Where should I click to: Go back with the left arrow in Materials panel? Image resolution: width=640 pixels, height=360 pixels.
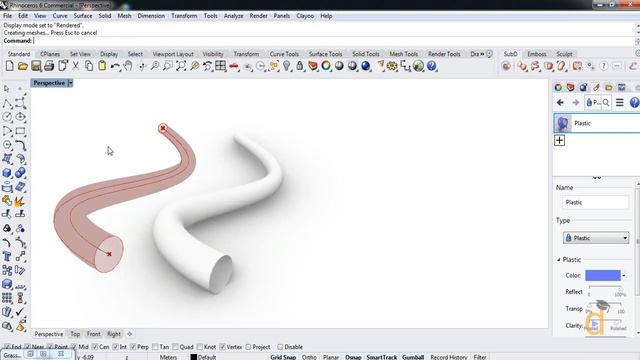click(560, 102)
